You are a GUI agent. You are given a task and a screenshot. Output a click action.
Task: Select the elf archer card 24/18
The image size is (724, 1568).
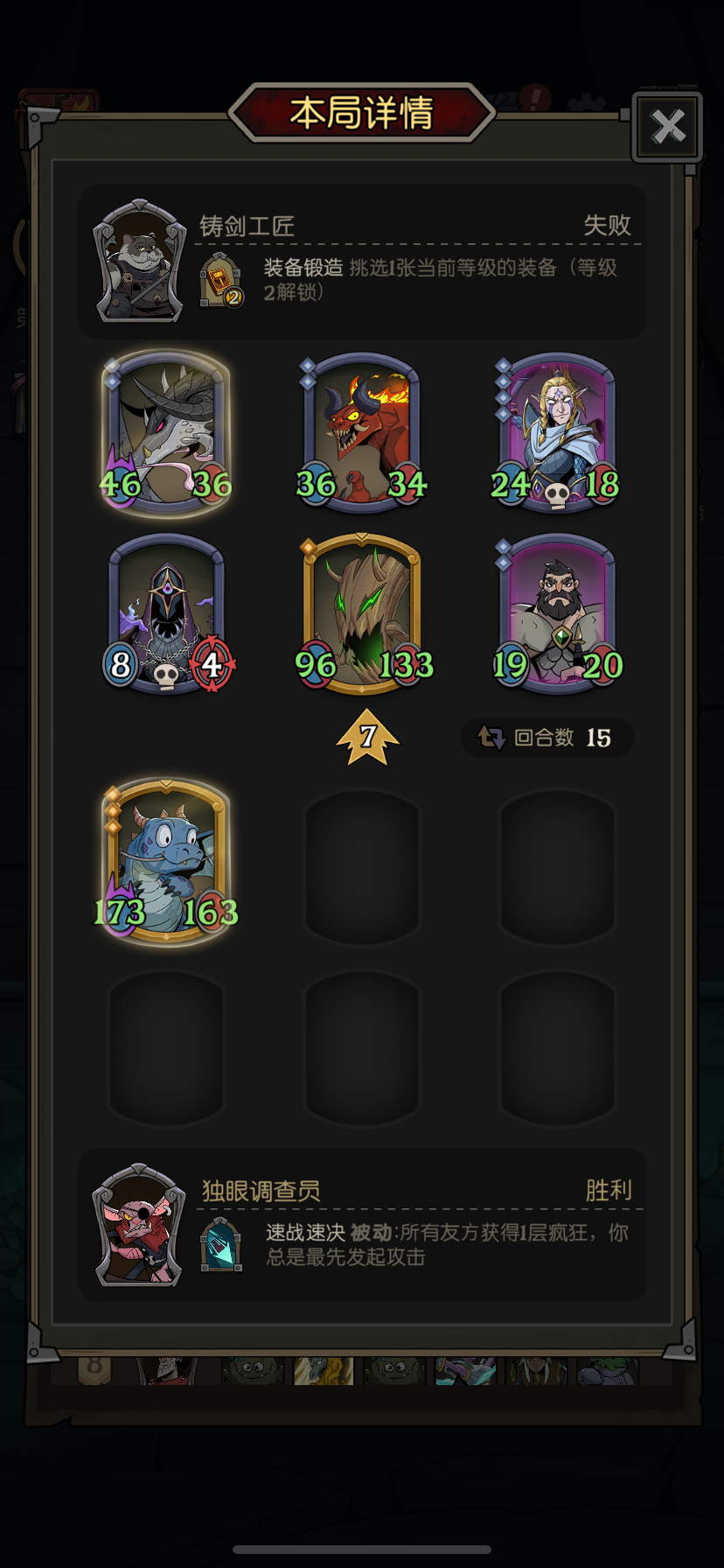[x=557, y=431]
